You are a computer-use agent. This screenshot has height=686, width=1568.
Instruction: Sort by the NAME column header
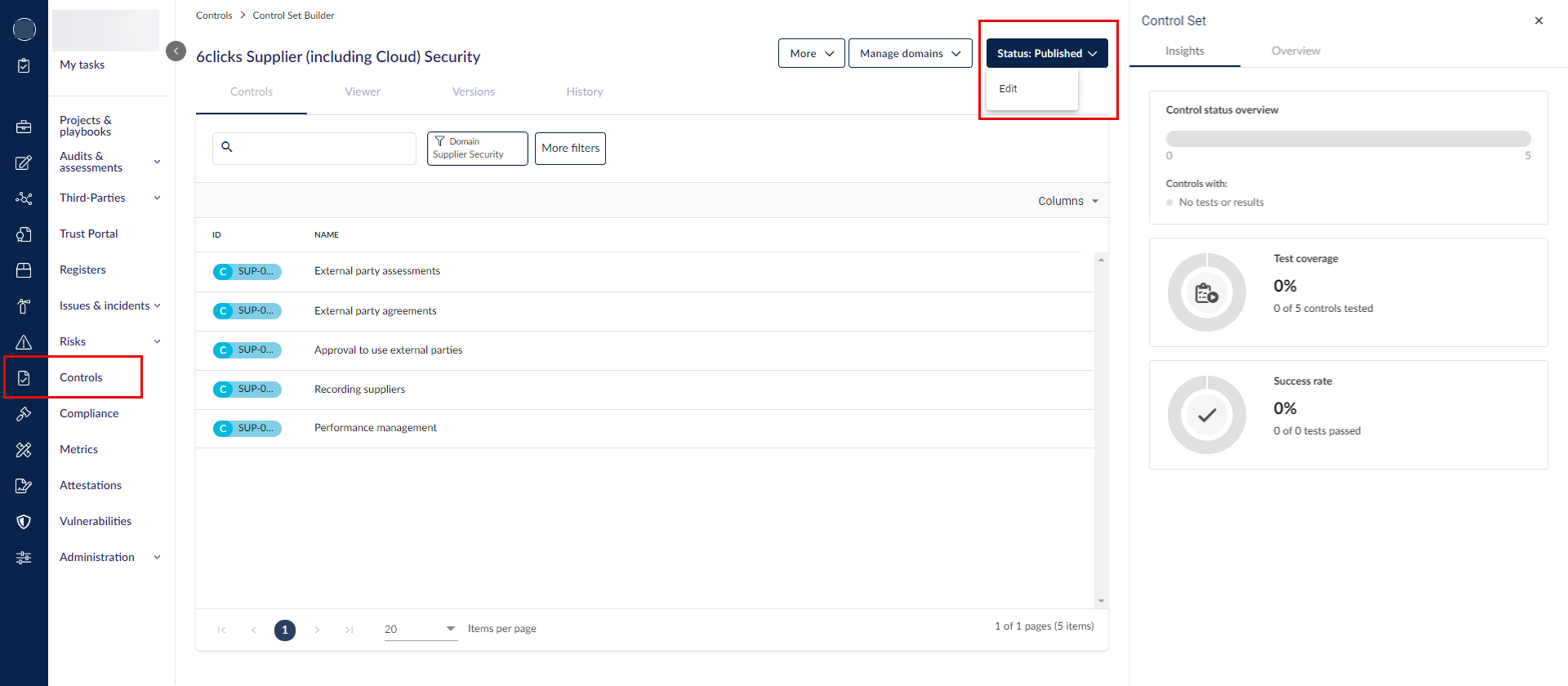(x=327, y=235)
